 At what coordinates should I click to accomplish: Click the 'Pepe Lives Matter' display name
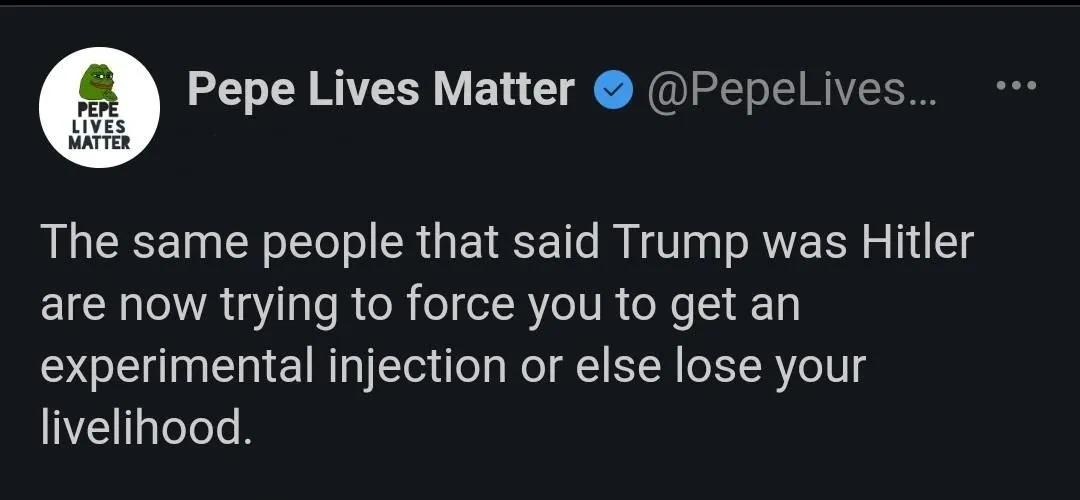point(380,91)
